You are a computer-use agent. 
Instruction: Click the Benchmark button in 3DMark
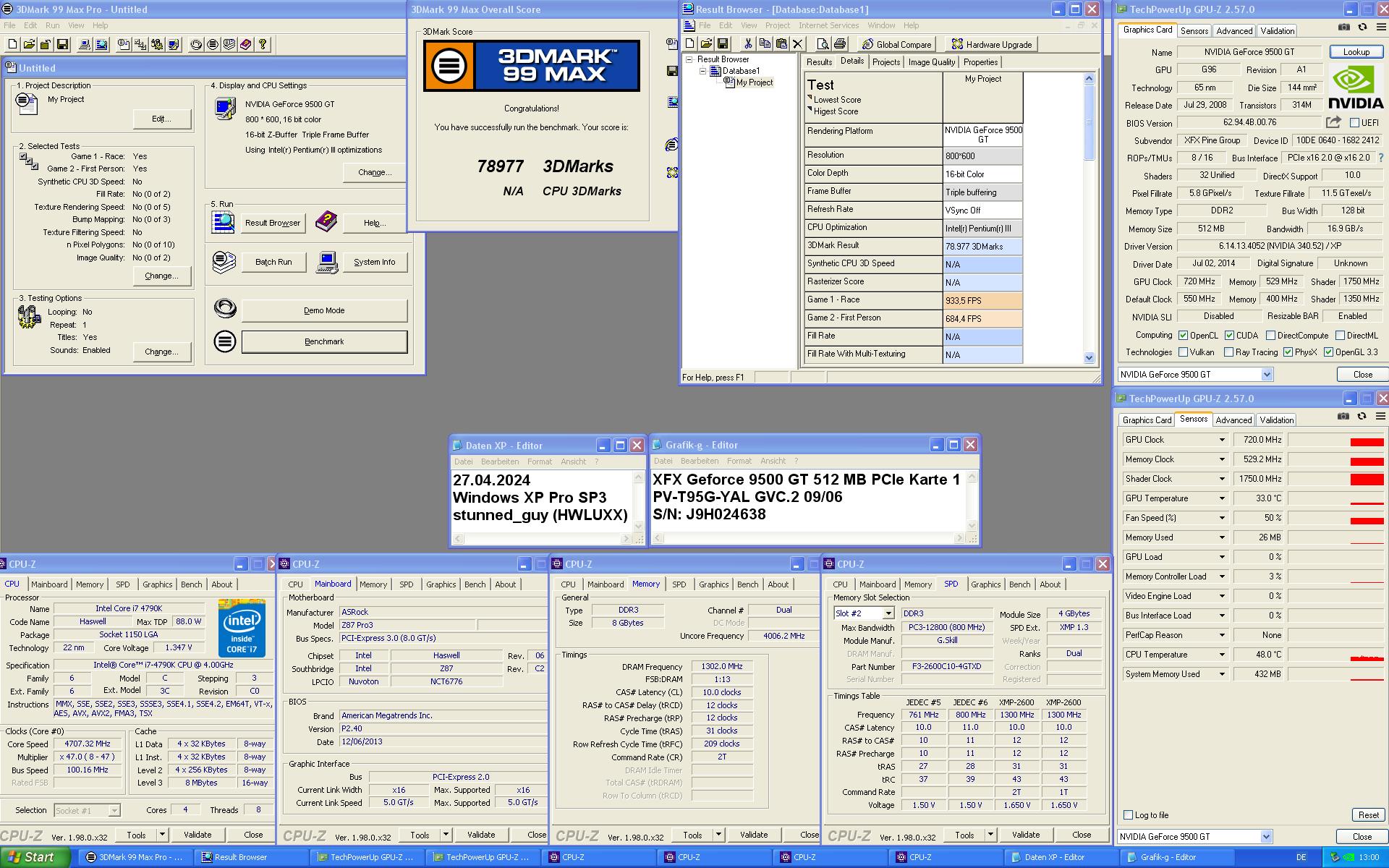[x=324, y=341]
